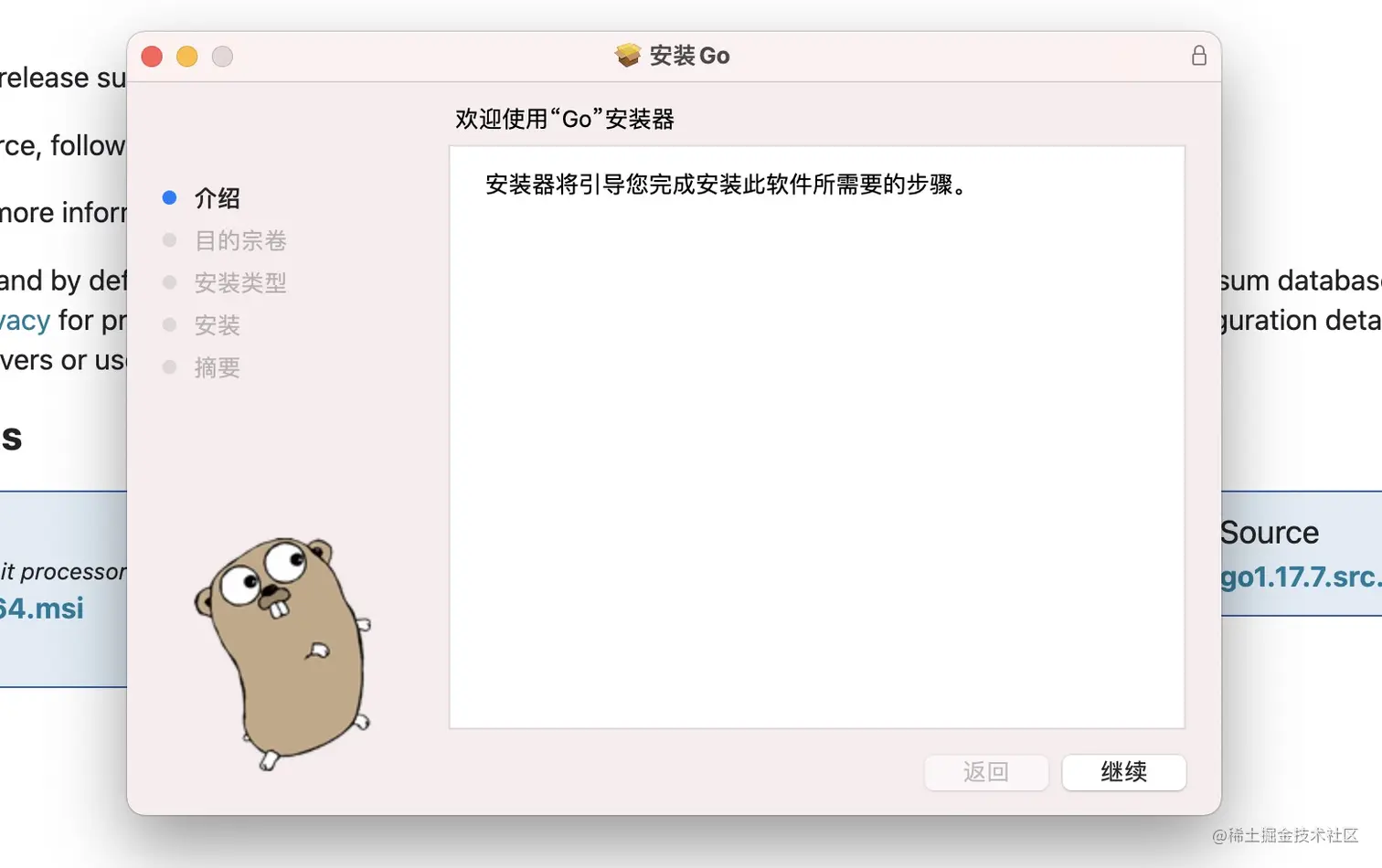Close the Go installer window

[152, 57]
